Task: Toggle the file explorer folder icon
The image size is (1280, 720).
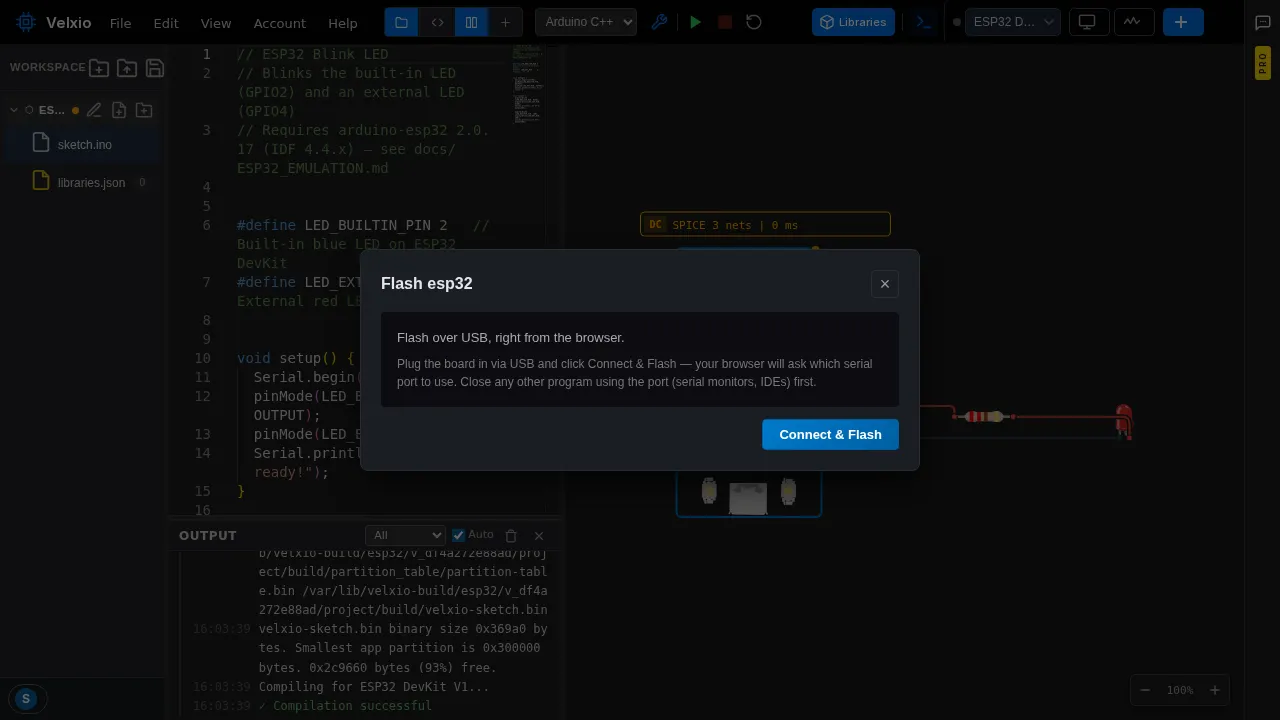Action: (401, 22)
